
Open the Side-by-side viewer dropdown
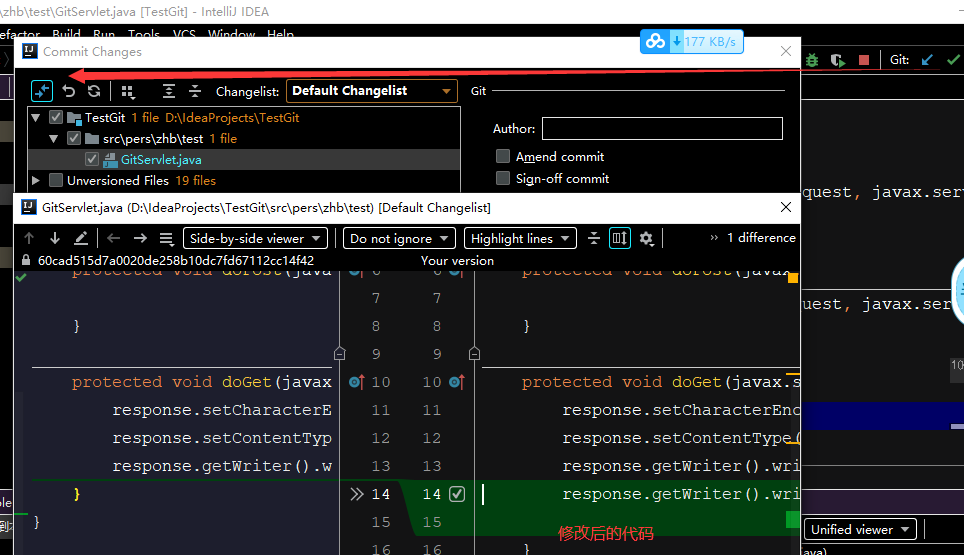pyautogui.click(x=255, y=238)
